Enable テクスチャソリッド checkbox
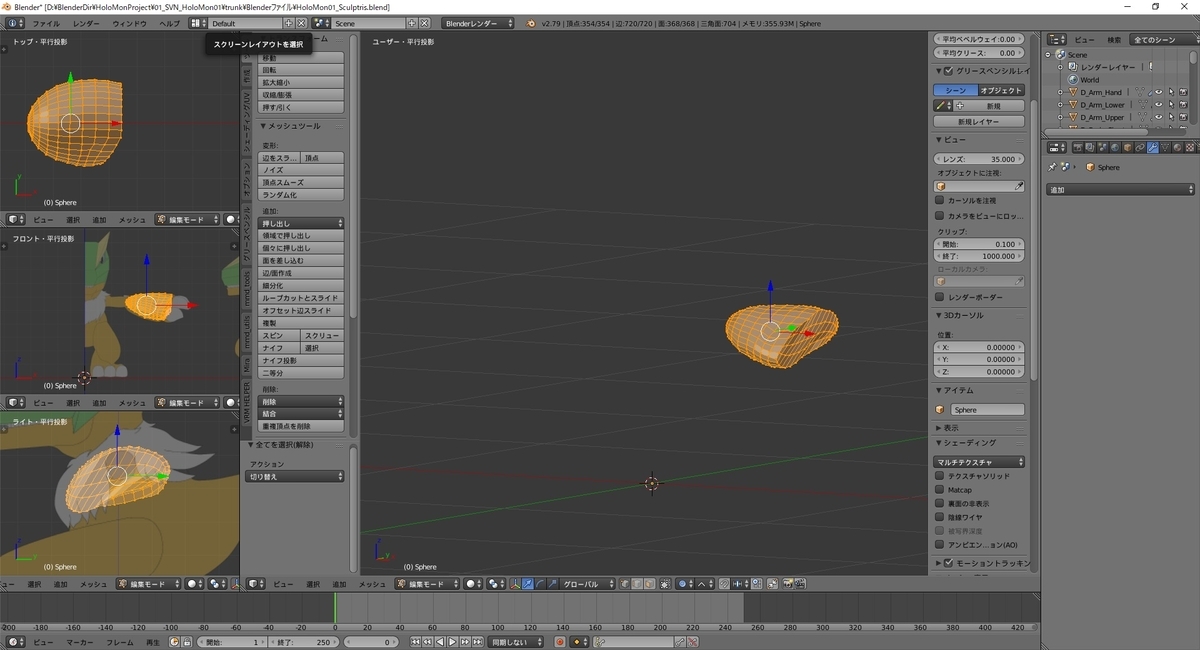This screenshot has width=1200, height=650. click(939, 476)
